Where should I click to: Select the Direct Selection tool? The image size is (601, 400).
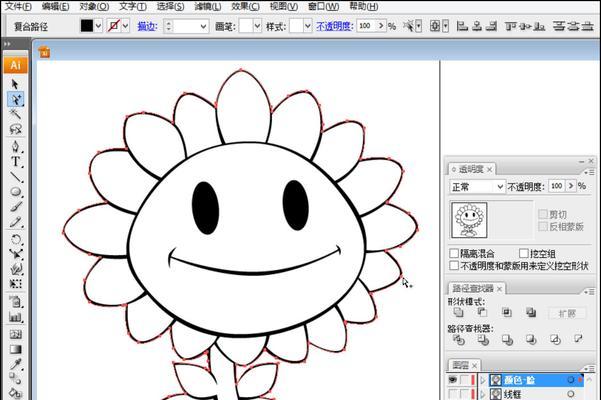(x=16, y=99)
